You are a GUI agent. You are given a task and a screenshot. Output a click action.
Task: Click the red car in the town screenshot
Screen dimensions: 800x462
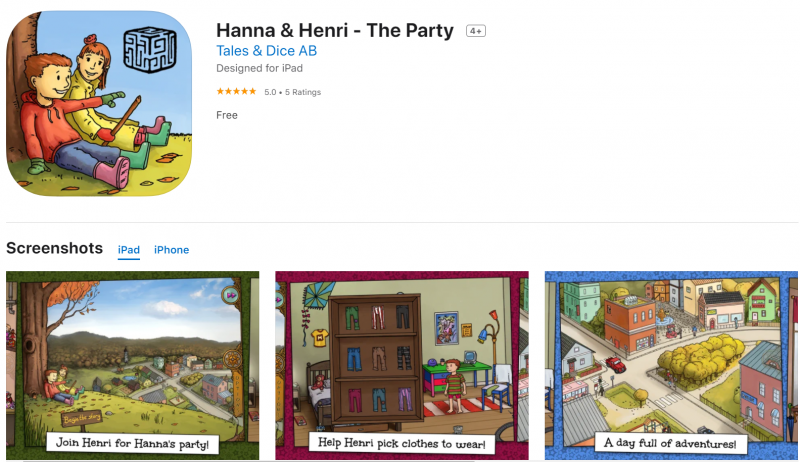pos(616,364)
